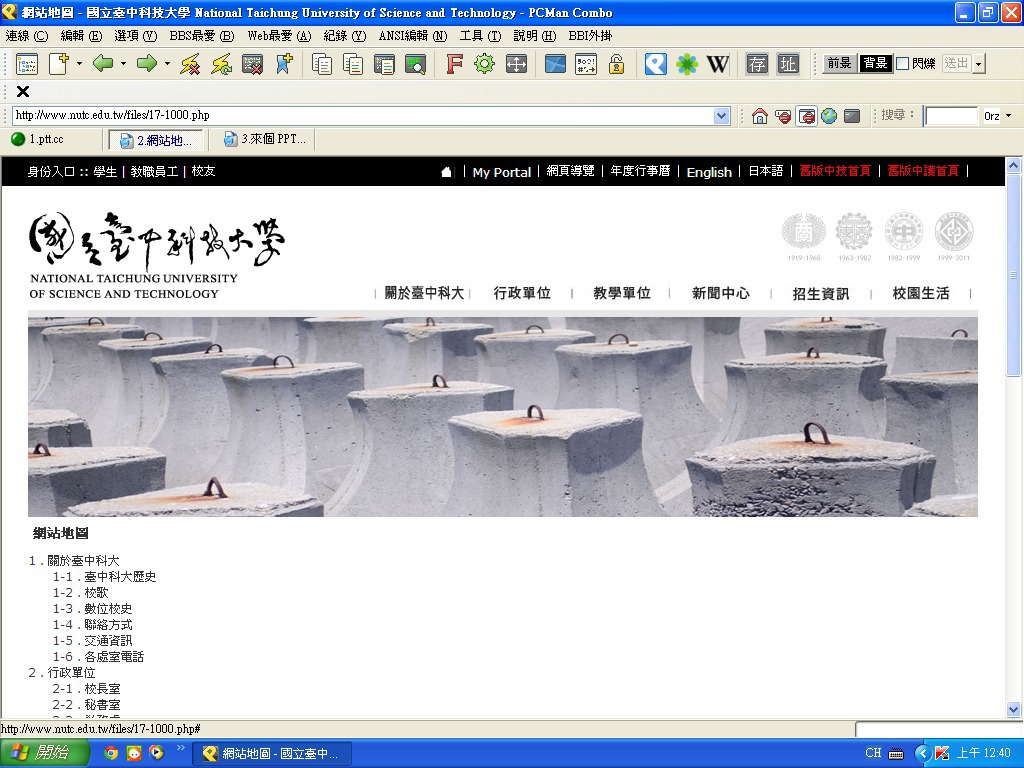Open the 工具 (T) menu

click(x=481, y=36)
